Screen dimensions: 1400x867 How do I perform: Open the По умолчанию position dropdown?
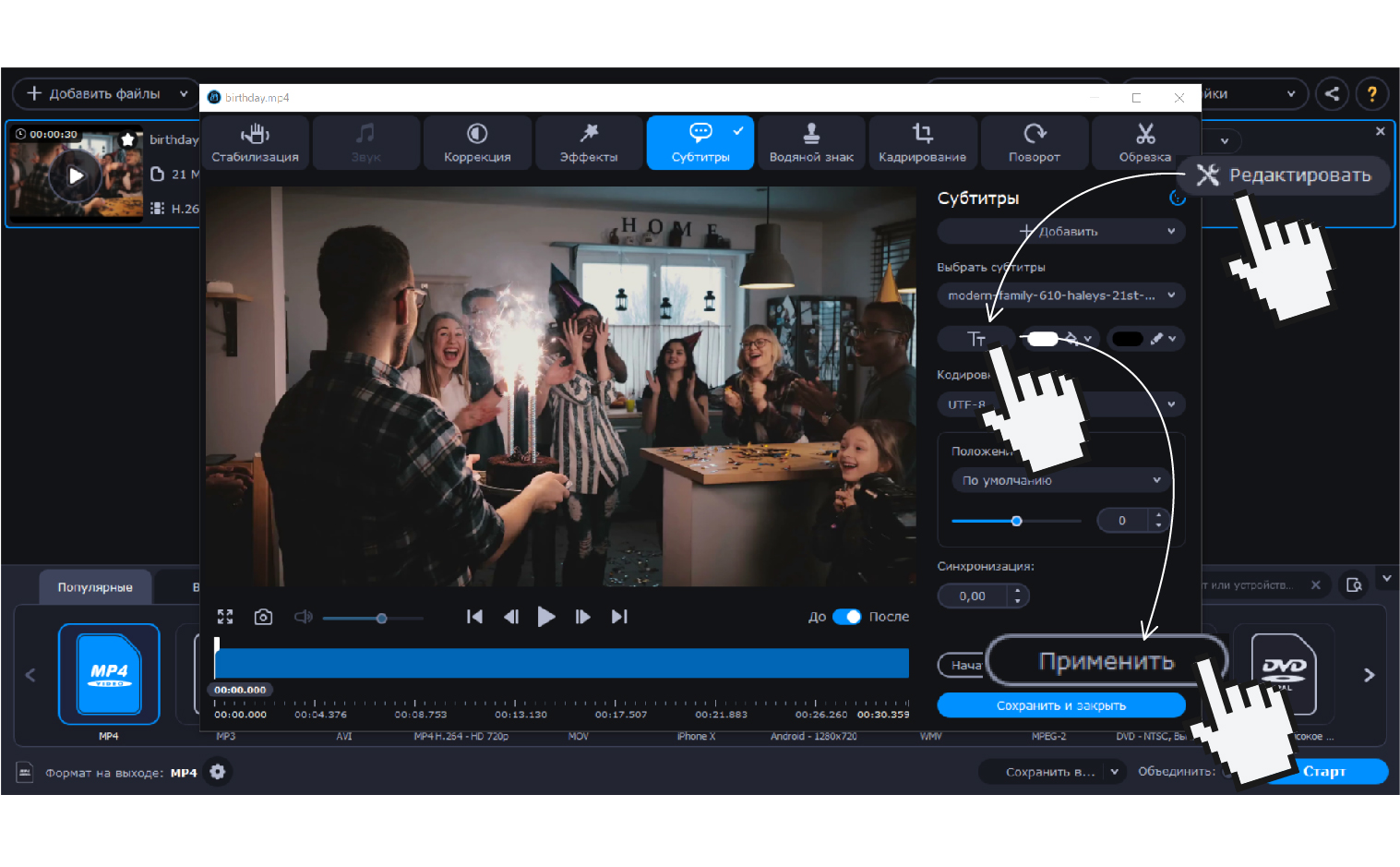click(x=1060, y=480)
